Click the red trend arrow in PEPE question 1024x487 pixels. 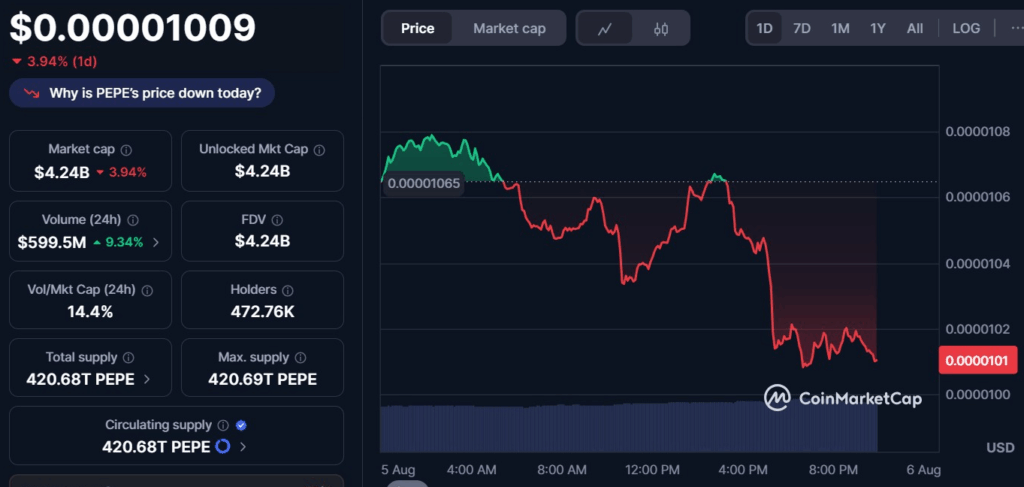point(31,93)
